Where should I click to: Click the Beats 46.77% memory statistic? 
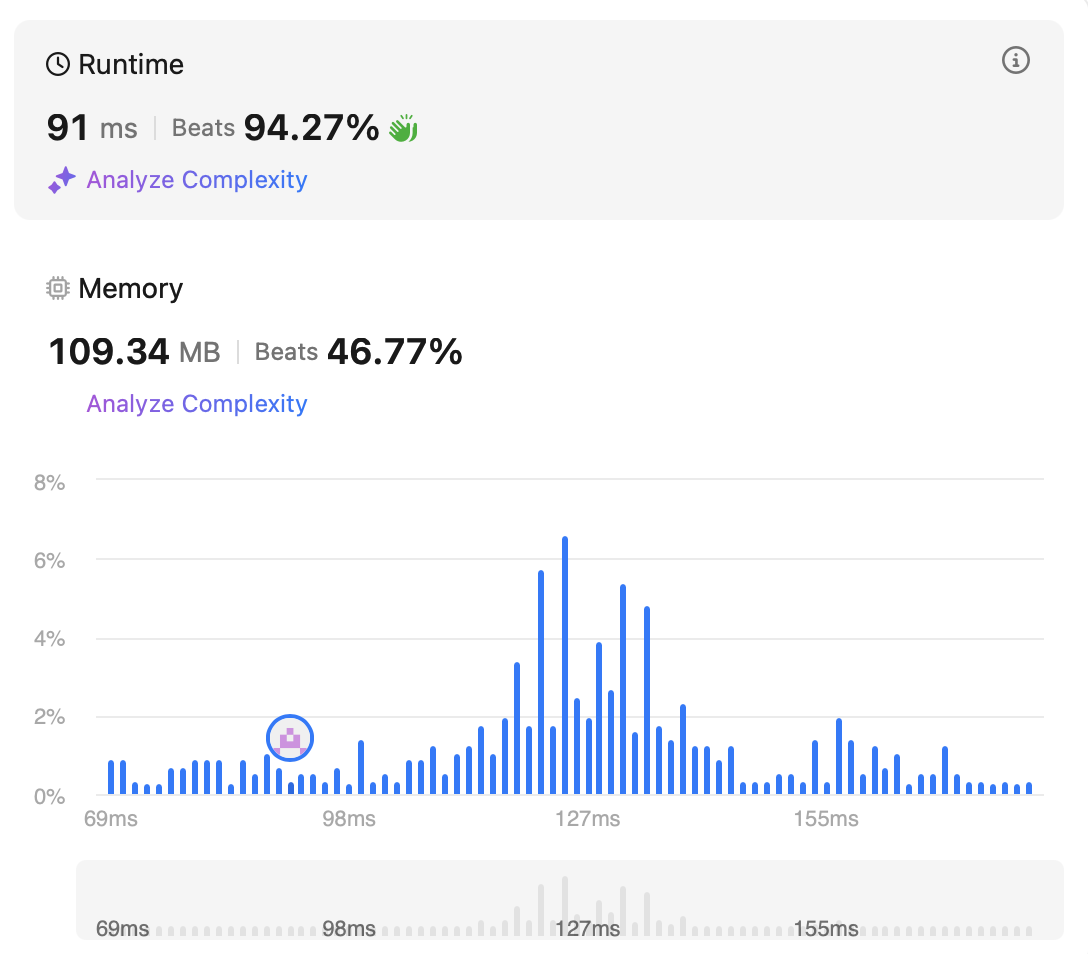click(359, 352)
